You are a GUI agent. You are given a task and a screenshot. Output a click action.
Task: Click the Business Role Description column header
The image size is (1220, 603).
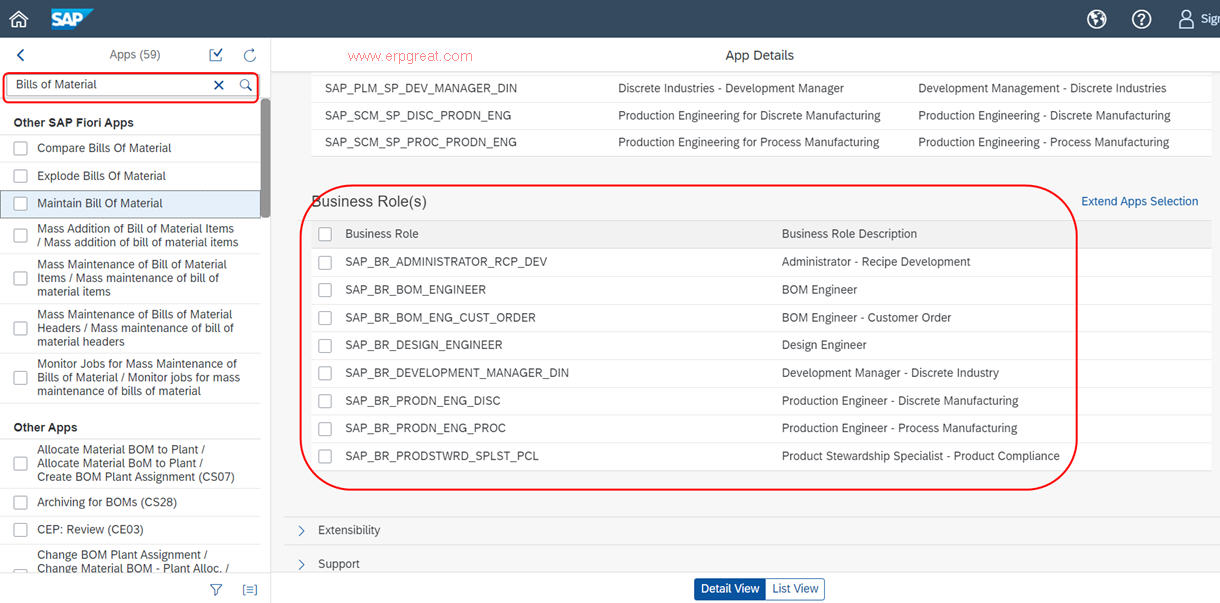pos(849,234)
